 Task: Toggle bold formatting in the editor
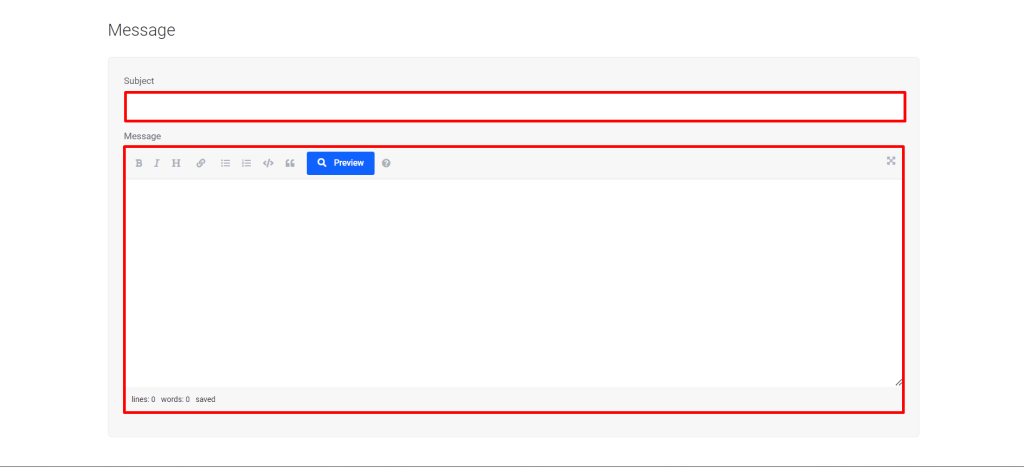coord(138,163)
